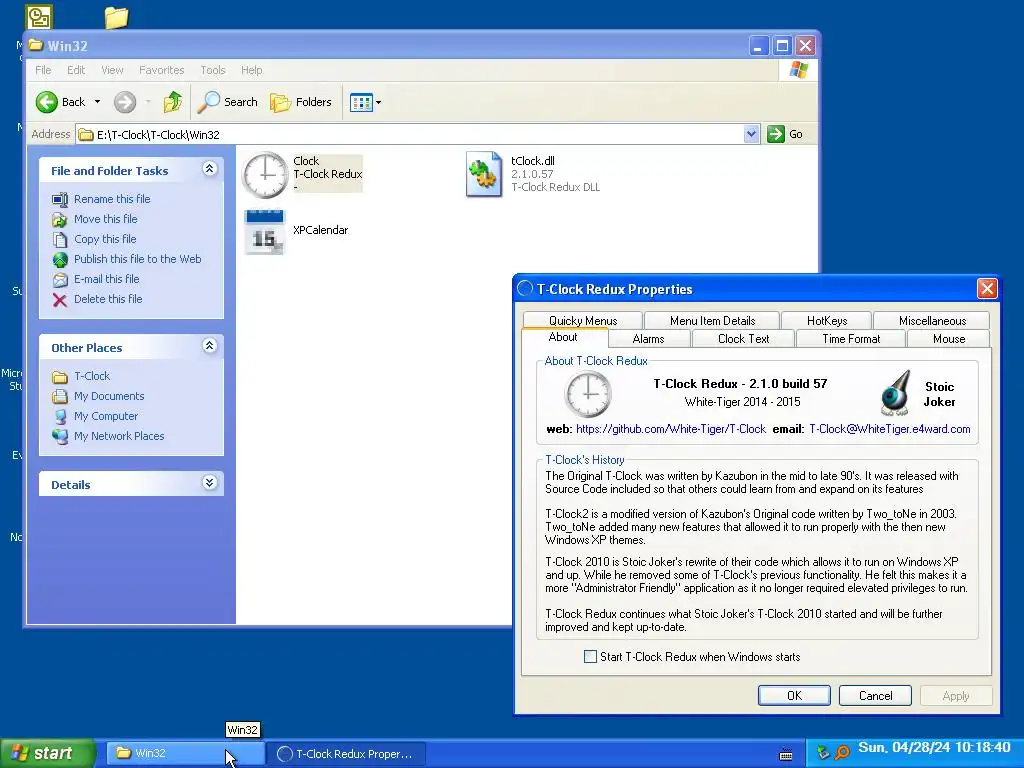Open the Views dropdown arrow
This screenshot has height=768, width=1024.
click(x=378, y=102)
